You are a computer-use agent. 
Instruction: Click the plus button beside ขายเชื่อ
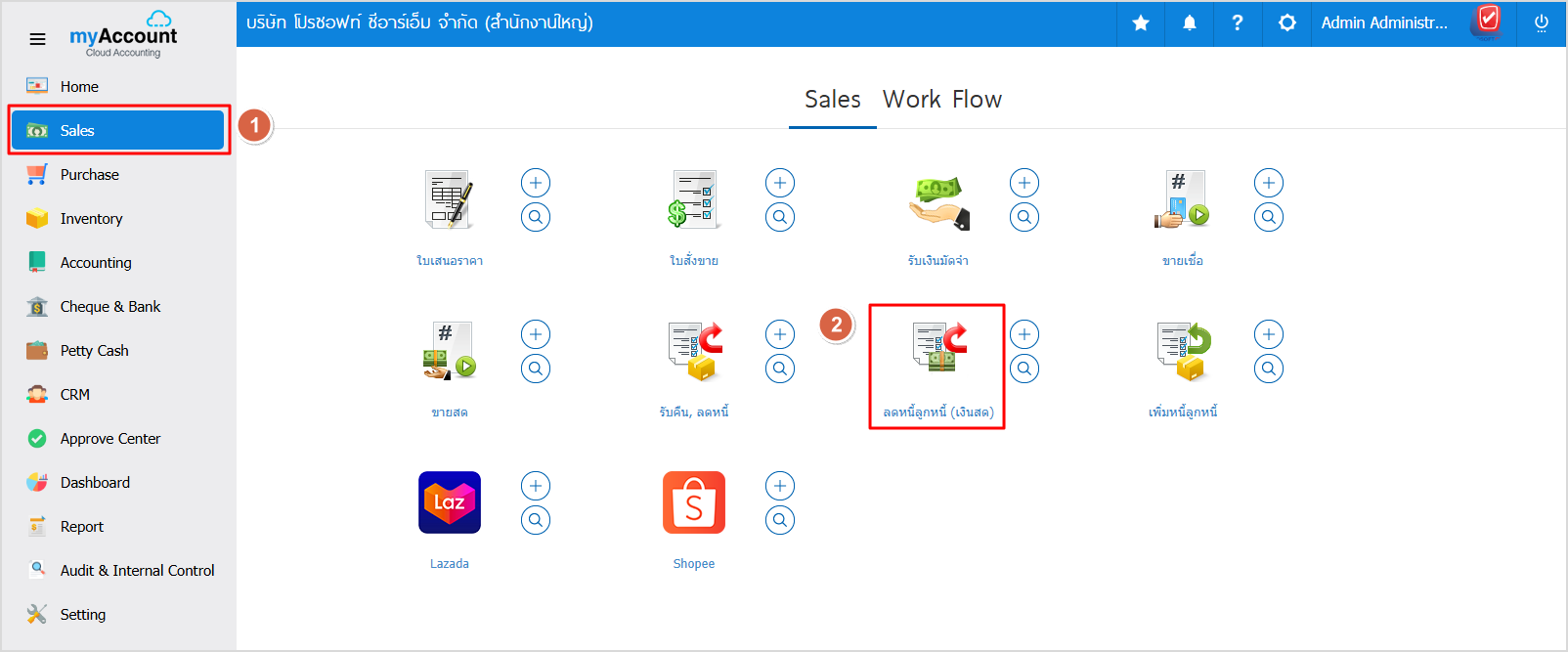click(x=1268, y=183)
